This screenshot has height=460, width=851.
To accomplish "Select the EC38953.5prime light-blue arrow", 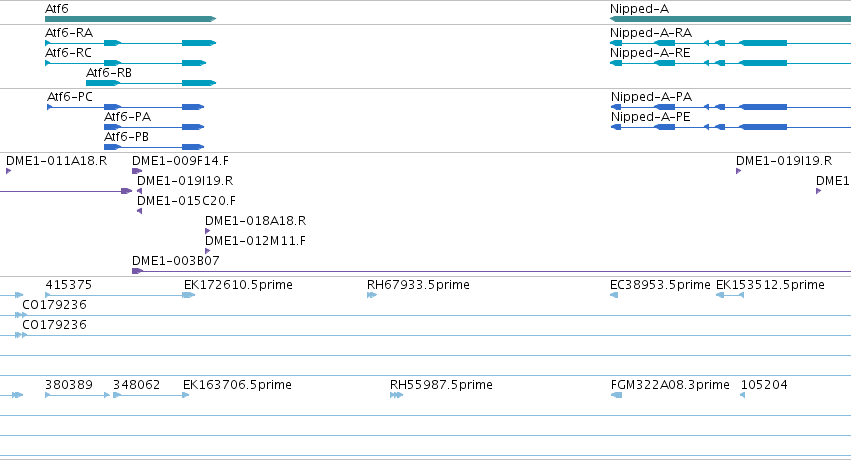I will coord(614,295).
